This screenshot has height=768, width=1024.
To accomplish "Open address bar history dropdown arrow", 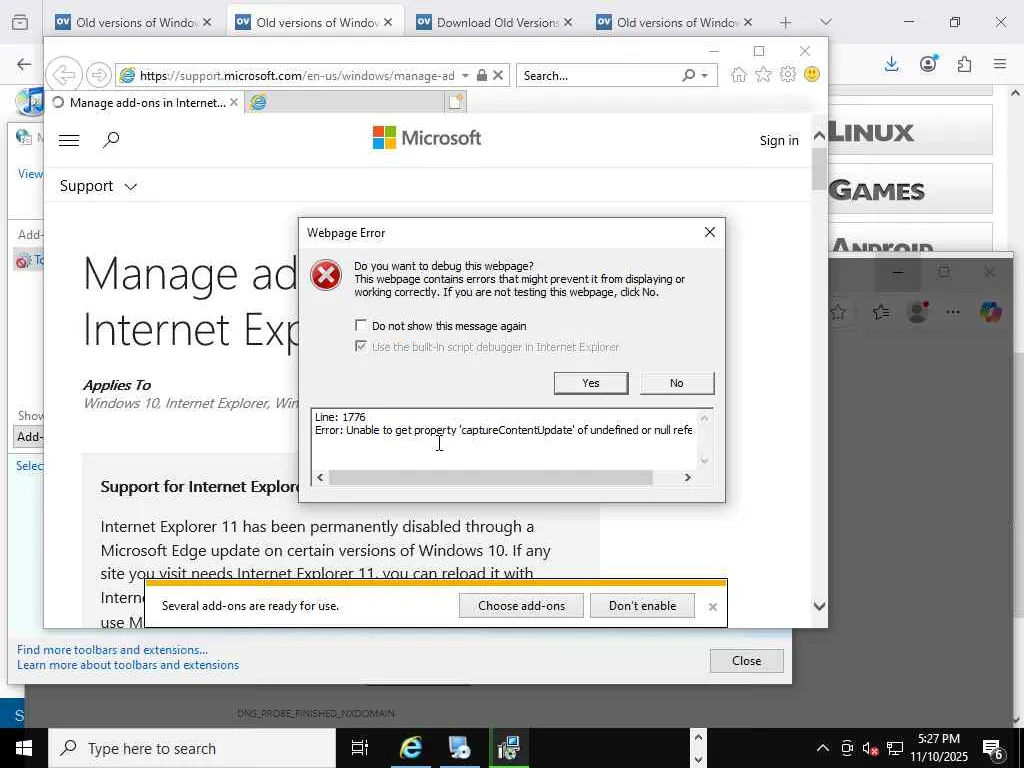I will click(465, 76).
